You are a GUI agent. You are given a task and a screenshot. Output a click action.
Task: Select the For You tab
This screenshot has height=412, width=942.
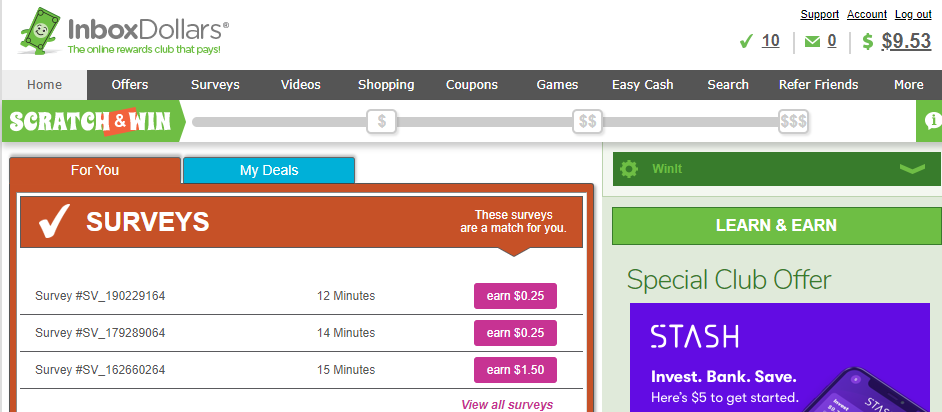pos(95,171)
